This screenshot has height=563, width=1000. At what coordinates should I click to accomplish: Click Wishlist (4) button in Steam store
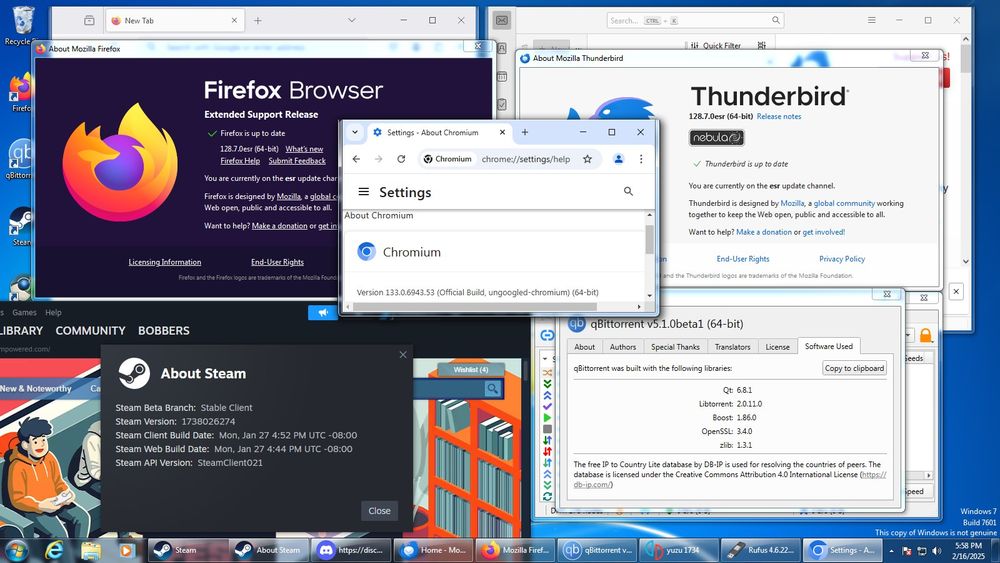pos(471,369)
